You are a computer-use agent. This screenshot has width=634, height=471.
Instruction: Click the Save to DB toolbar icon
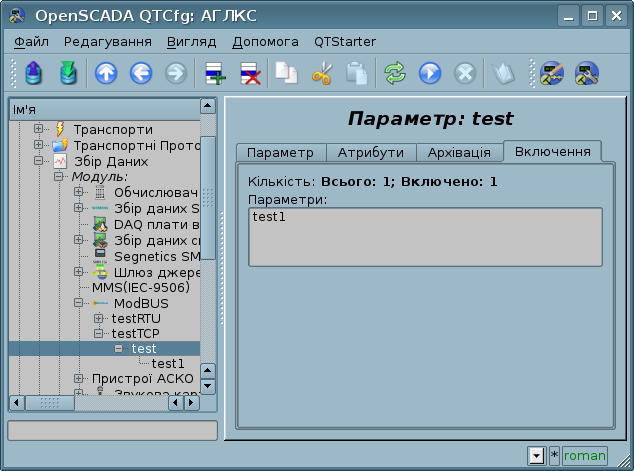(67, 73)
